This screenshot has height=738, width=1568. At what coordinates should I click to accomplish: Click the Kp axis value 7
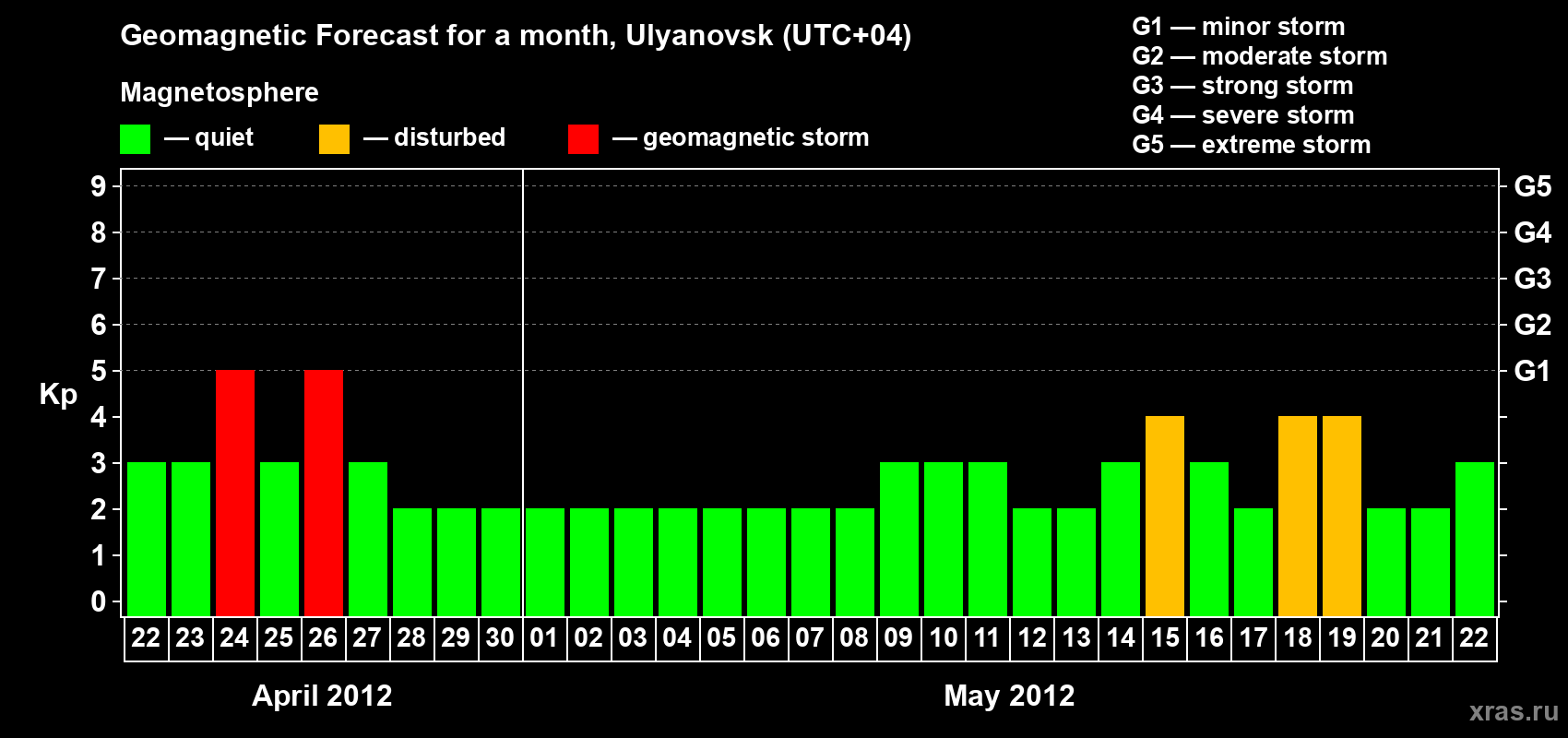click(99, 279)
